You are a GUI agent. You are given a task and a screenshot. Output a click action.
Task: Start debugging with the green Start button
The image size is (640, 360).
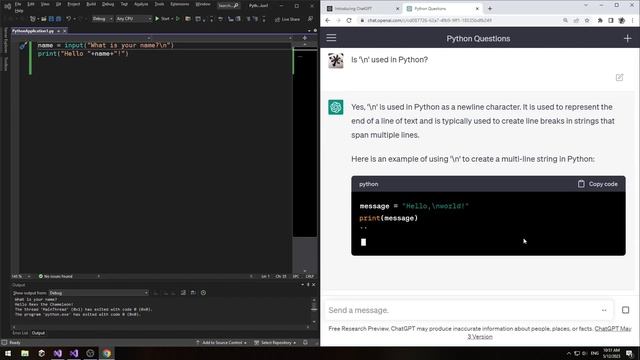click(x=162, y=19)
